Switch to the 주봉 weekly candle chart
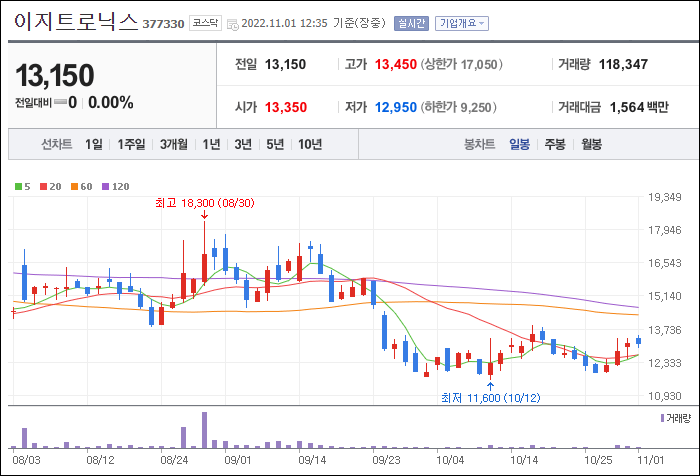The image size is (700, 476). tap(555, 144)
